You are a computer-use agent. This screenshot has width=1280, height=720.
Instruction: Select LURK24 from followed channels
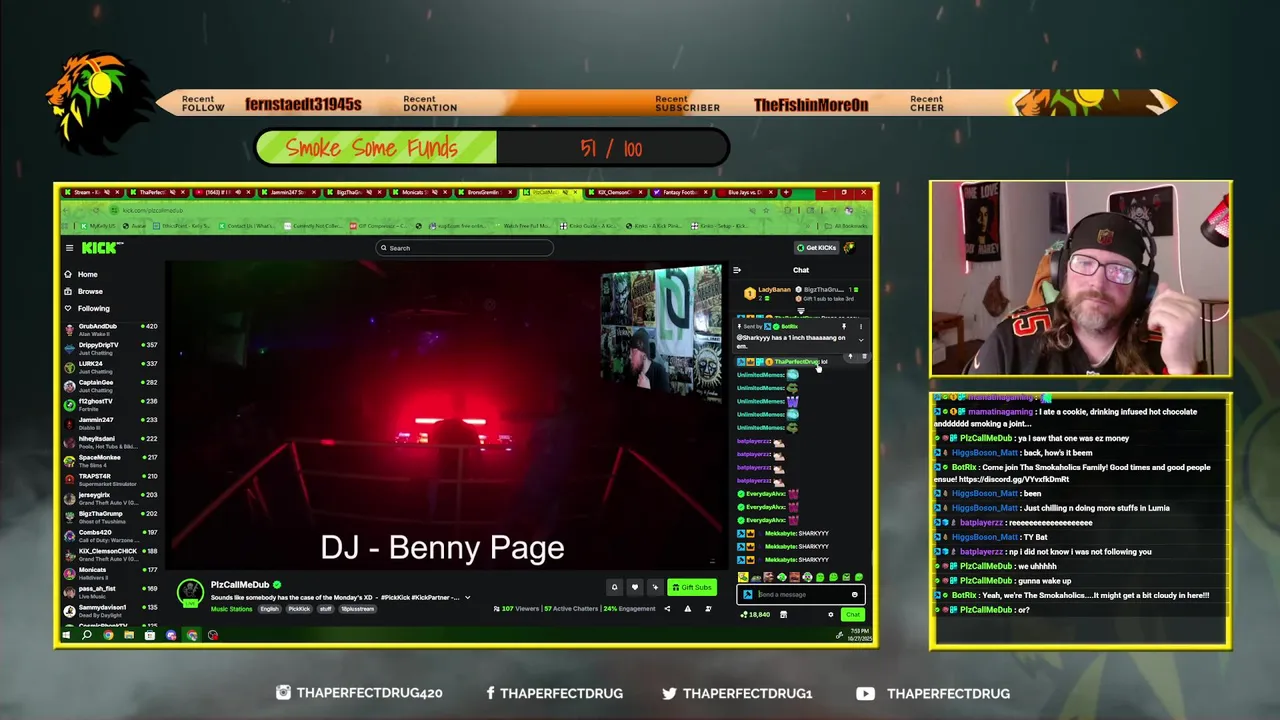[110, 367]
